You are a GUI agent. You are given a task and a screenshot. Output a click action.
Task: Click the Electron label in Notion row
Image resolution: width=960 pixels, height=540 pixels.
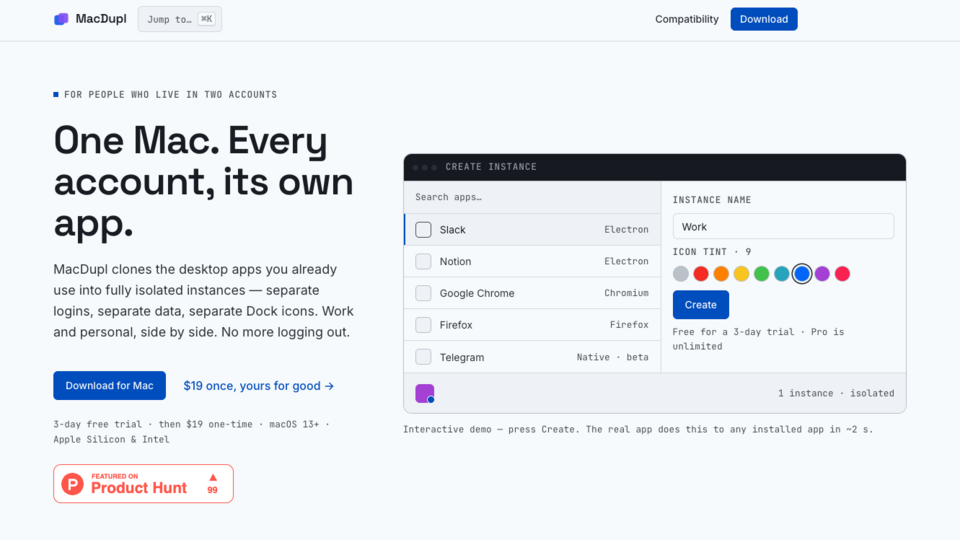[x=626, y=261]
